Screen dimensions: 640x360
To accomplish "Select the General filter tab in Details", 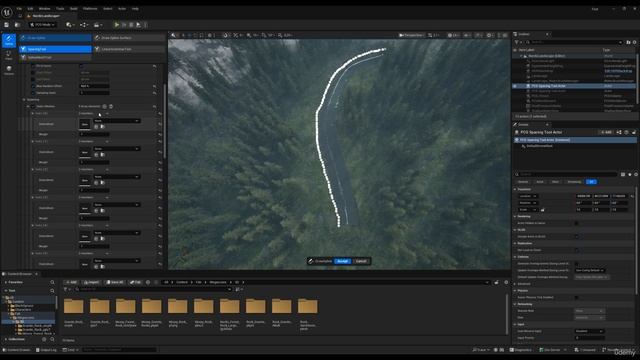I will click(523, 182).
